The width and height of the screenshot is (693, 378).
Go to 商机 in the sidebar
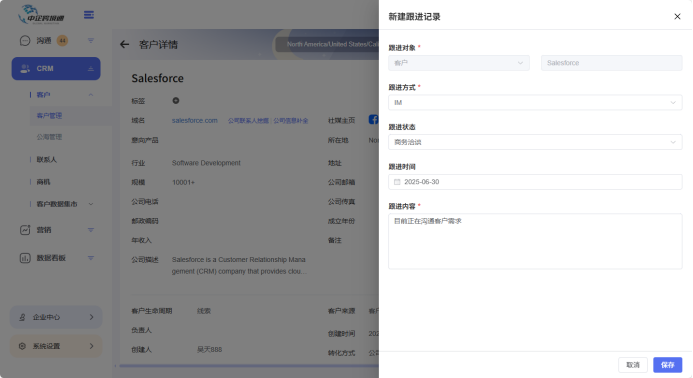43,182
